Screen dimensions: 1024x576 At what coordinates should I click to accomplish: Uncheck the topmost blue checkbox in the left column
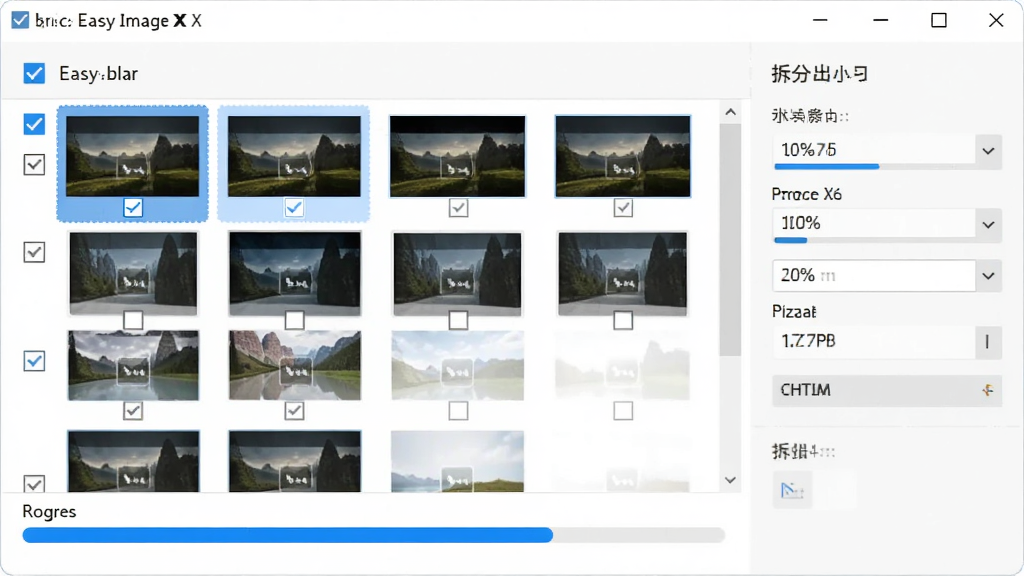coord(34,124)
